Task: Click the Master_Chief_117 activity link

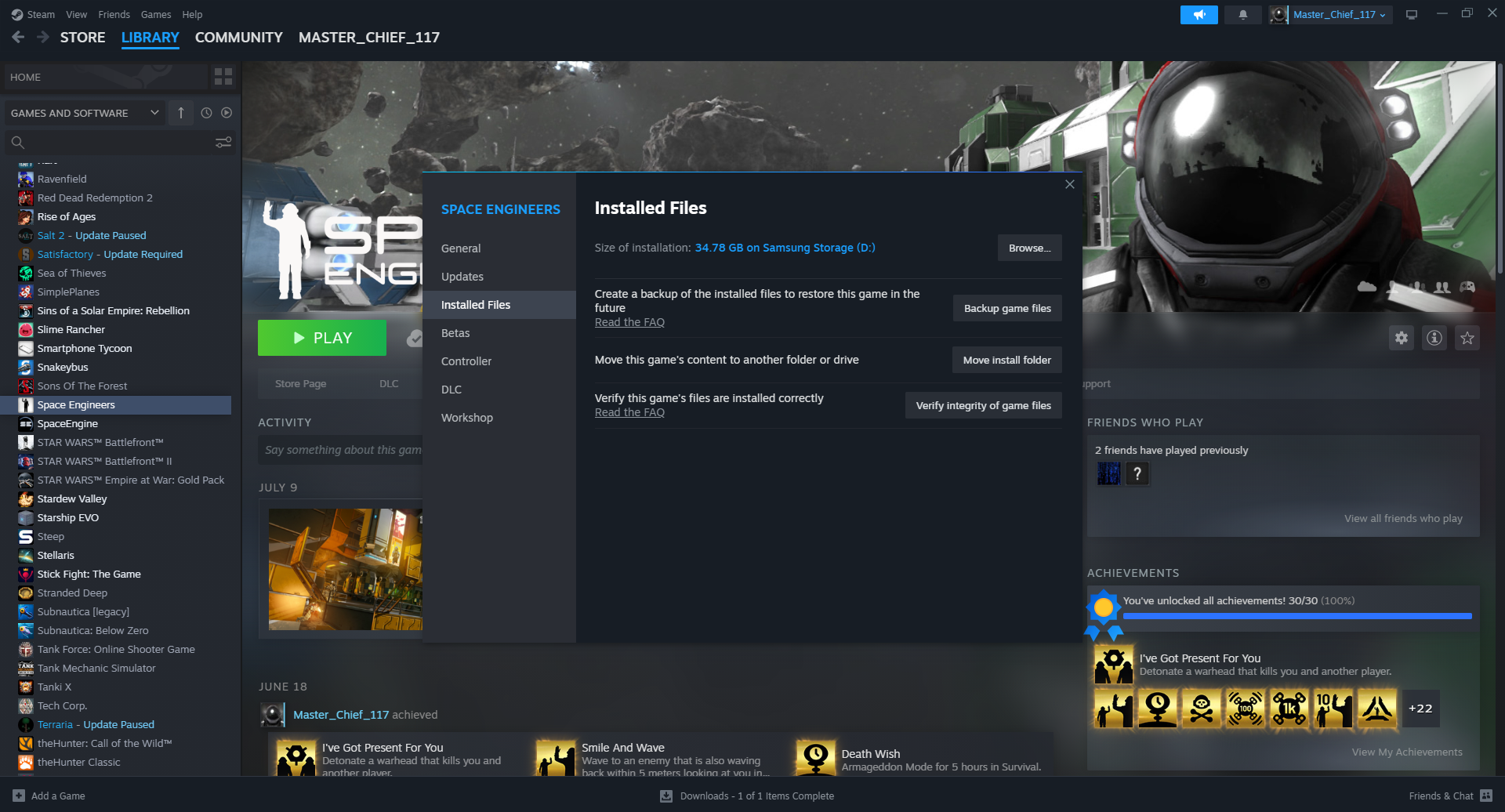Action: click(x=341, y=715)
